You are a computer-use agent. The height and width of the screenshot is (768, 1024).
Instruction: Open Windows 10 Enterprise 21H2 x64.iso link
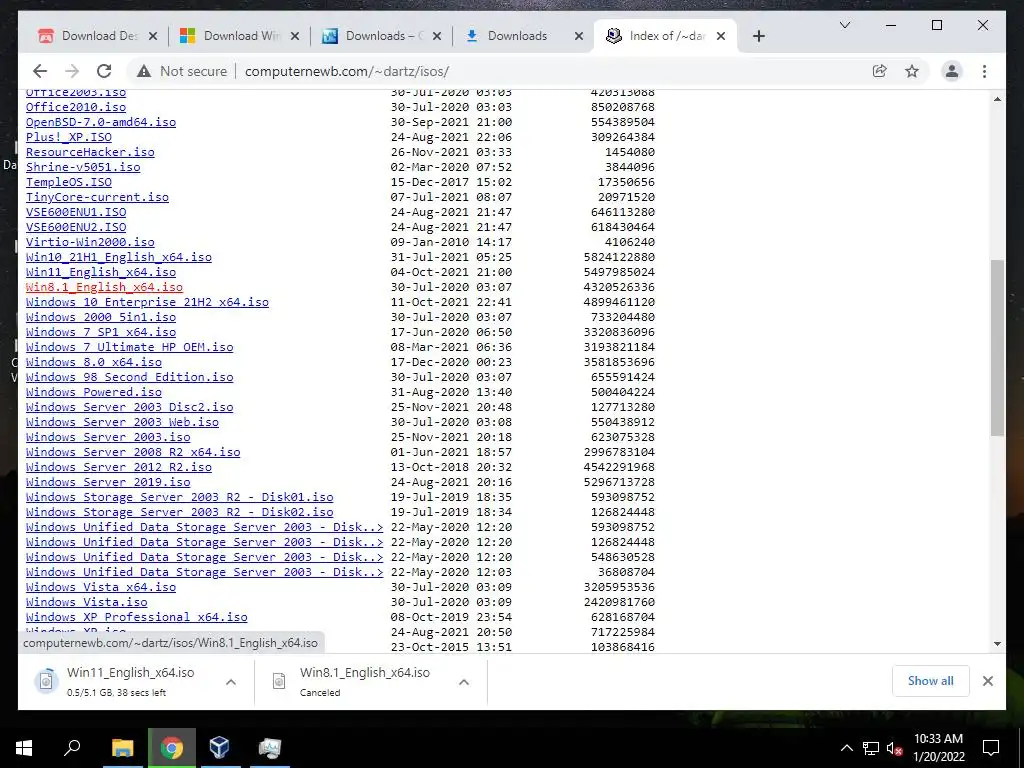coord(147,302)
